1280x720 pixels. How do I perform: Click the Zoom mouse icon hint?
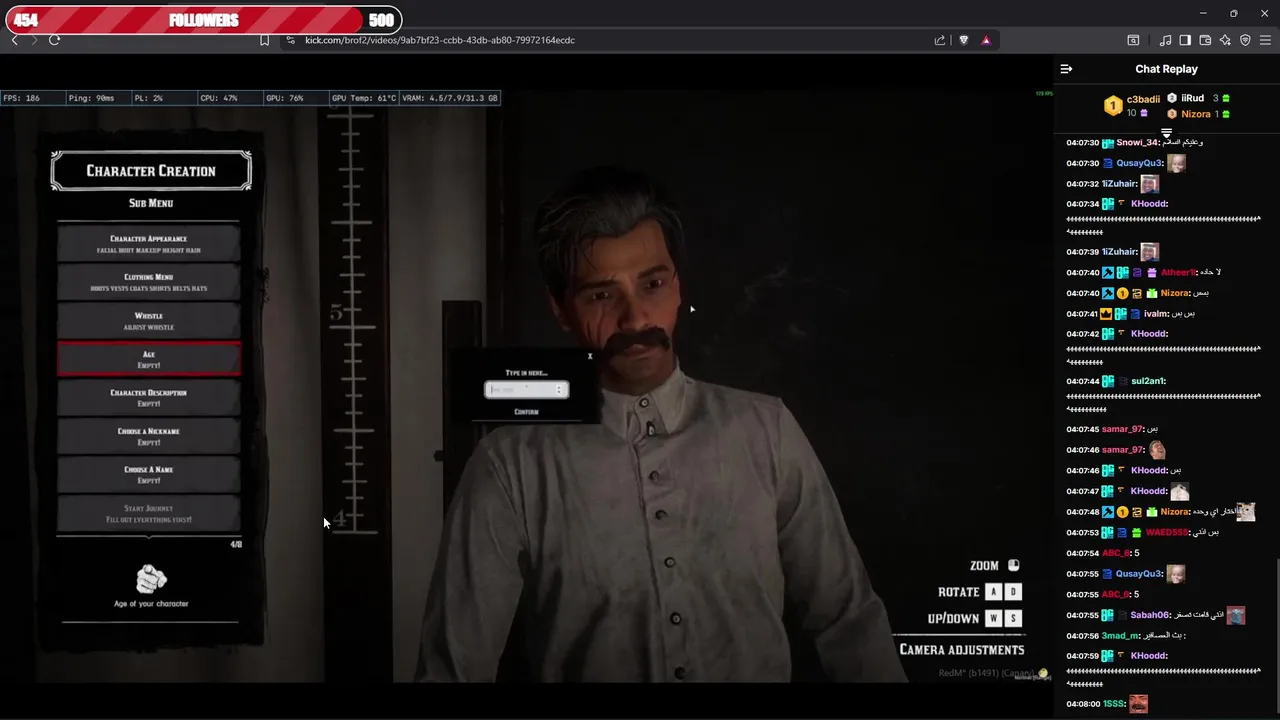point(1013,565)
